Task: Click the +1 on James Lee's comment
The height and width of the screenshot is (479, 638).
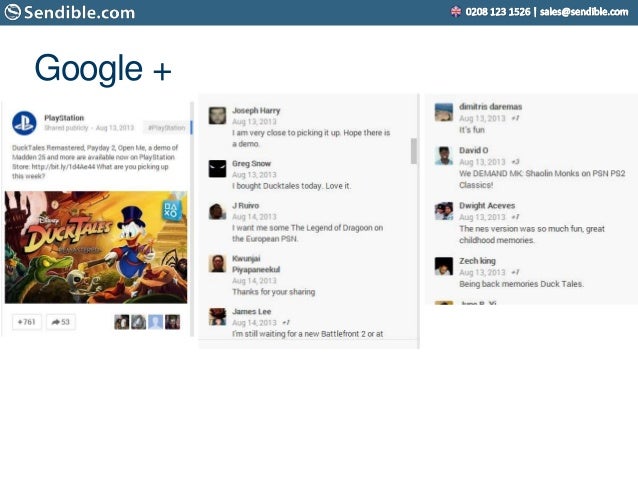Action: [286, 322]
